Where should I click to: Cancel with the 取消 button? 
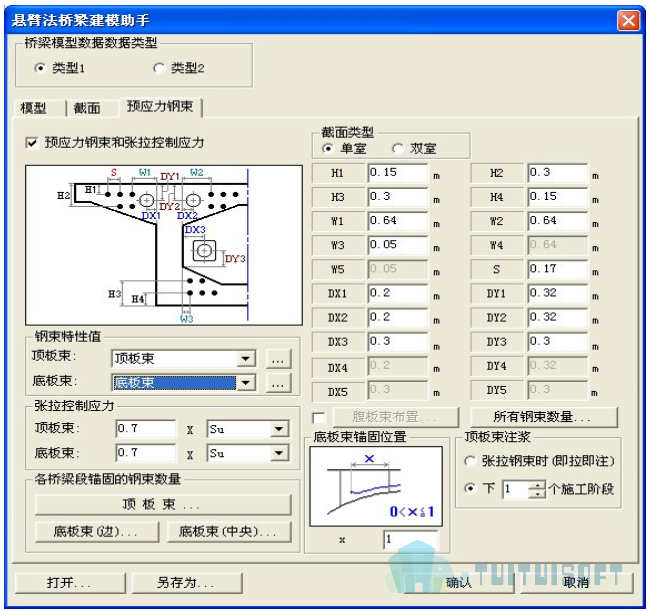pos(577,583)
